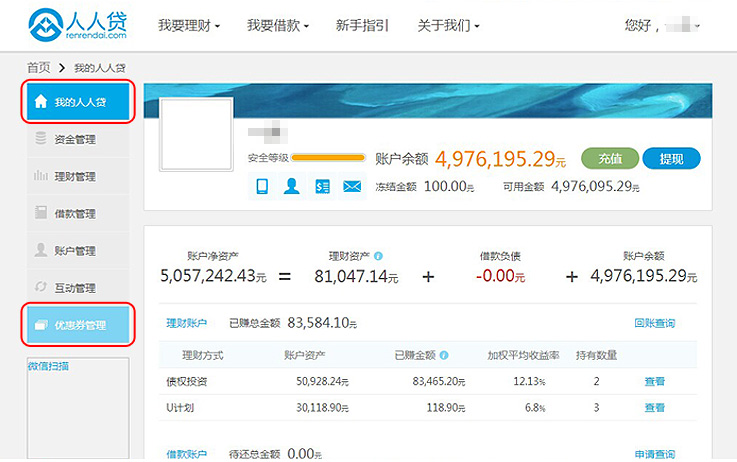Click the bank card binding icon

322,186
